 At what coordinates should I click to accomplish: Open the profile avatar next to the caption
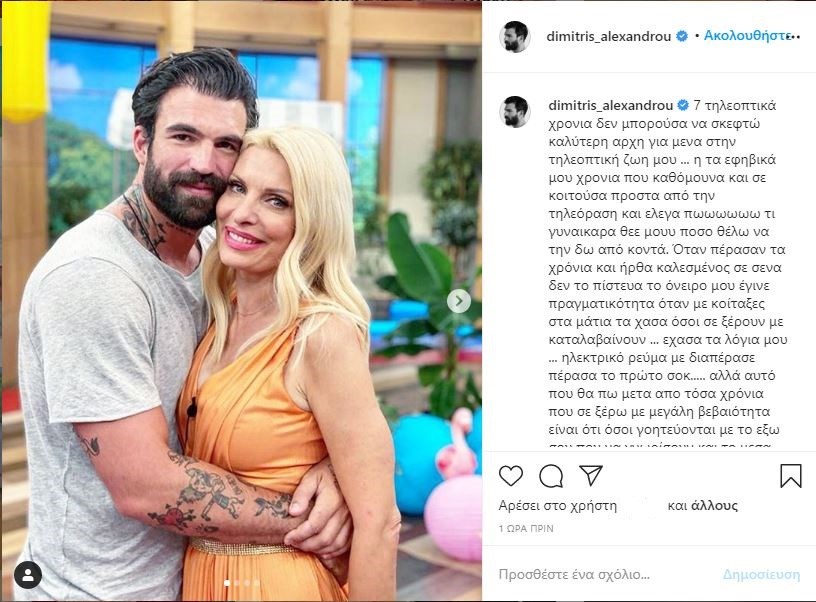click(x=514, y=111)
